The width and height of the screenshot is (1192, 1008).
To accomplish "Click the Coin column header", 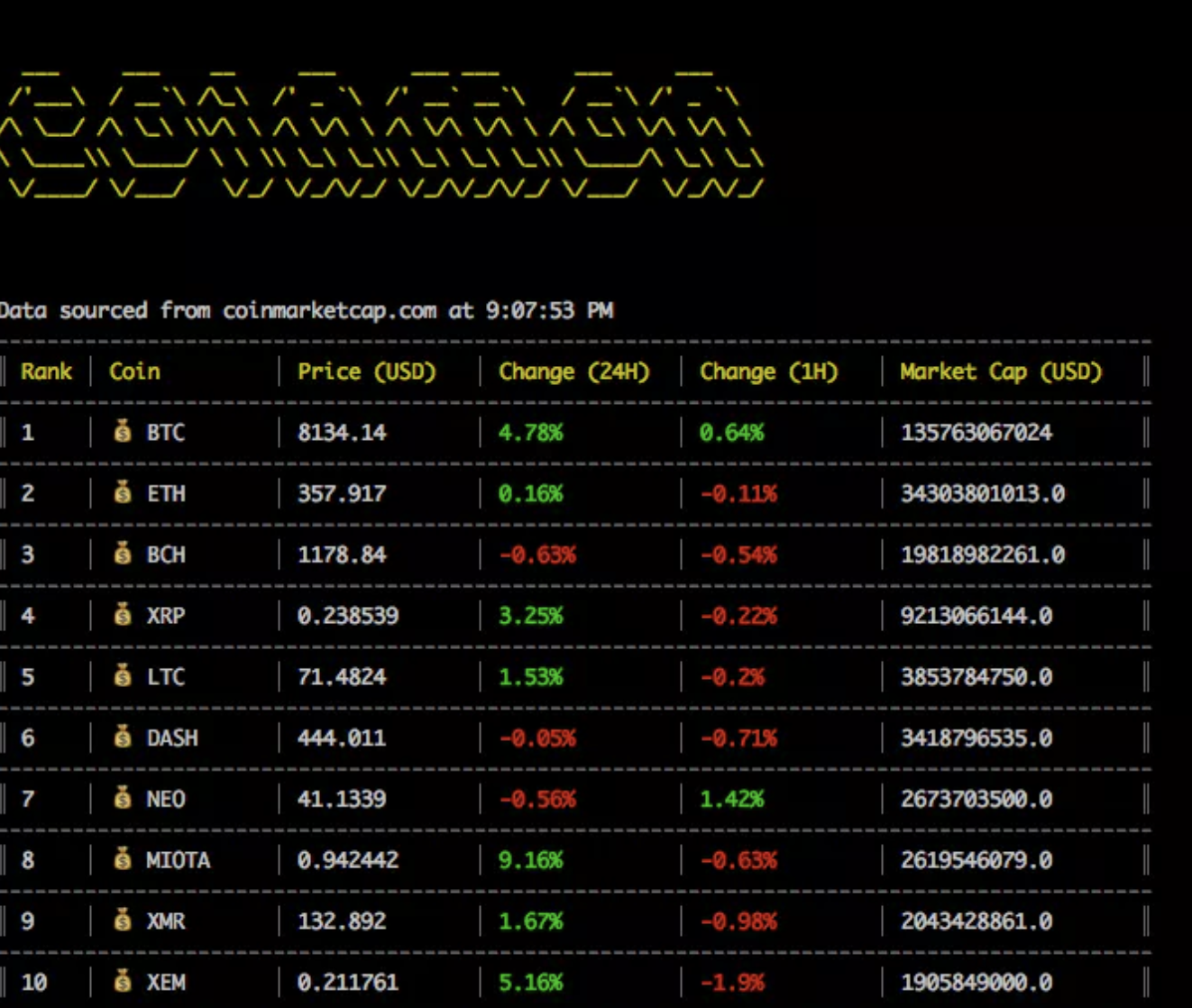I will click(x=134, y=371).
